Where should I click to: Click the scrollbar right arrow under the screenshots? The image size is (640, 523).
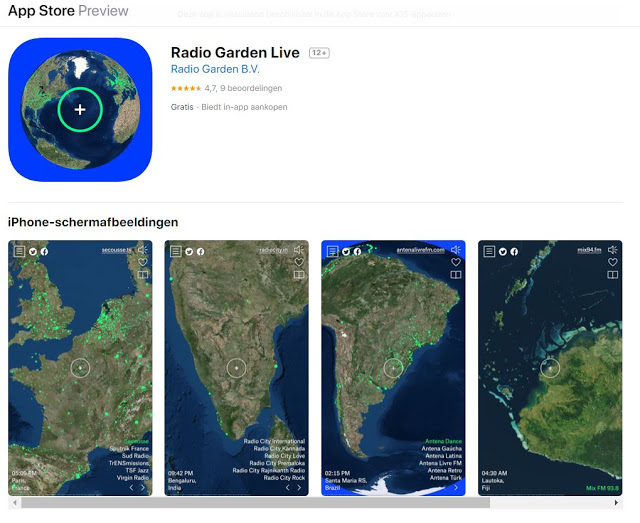coord(616,503)
